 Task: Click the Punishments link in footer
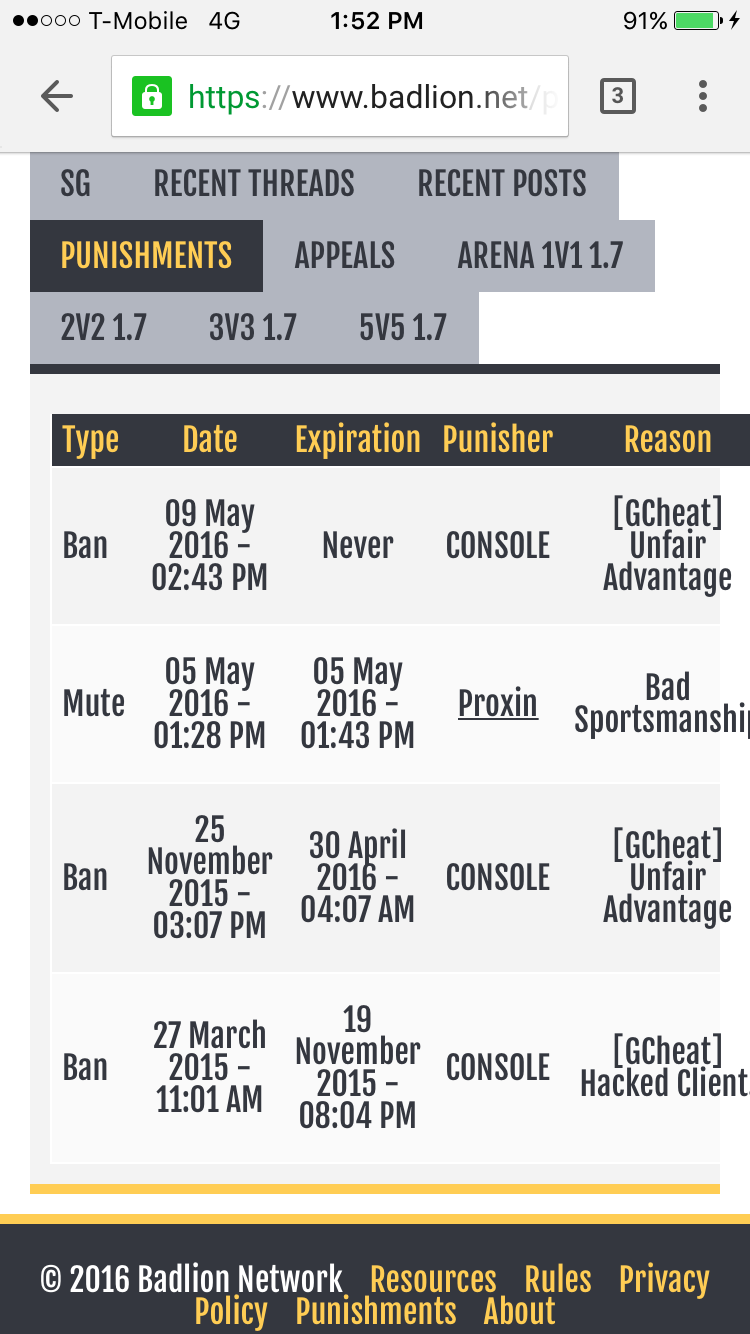(376, 1311)
